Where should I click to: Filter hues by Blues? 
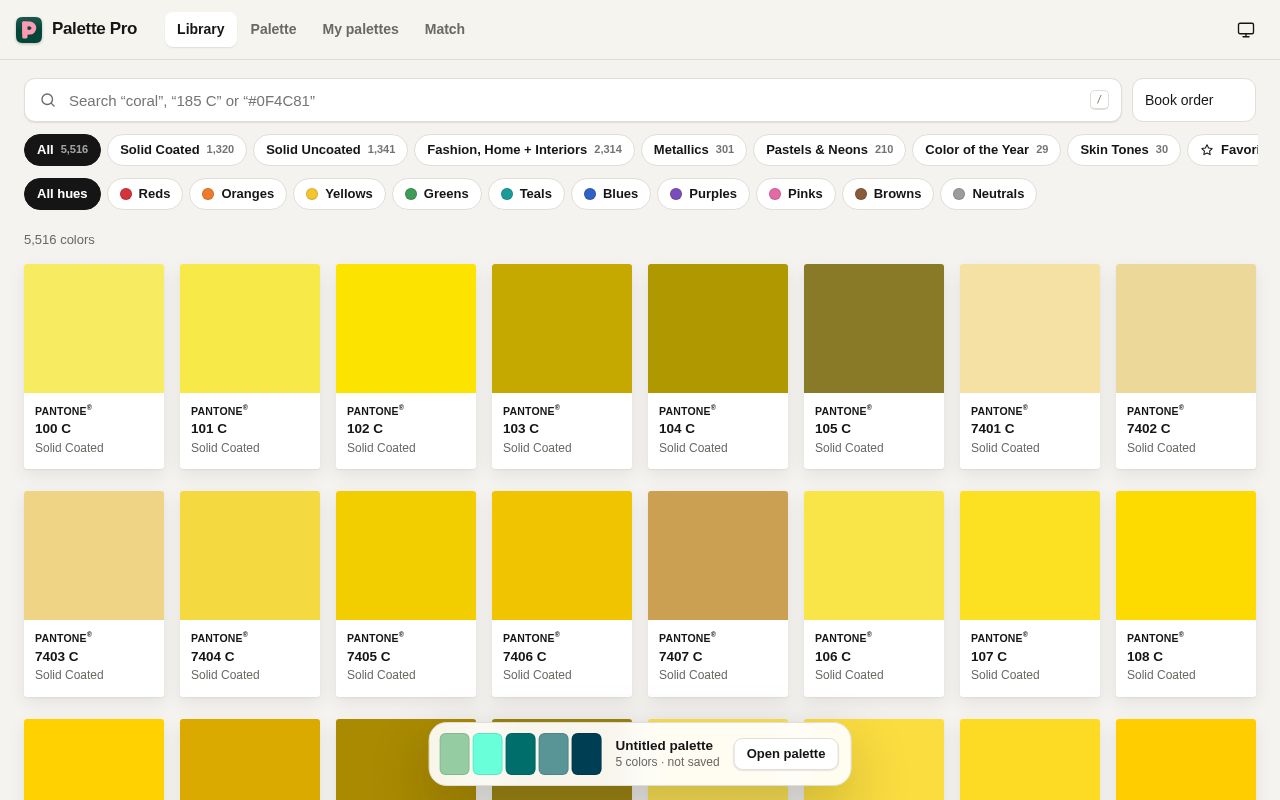611,194
